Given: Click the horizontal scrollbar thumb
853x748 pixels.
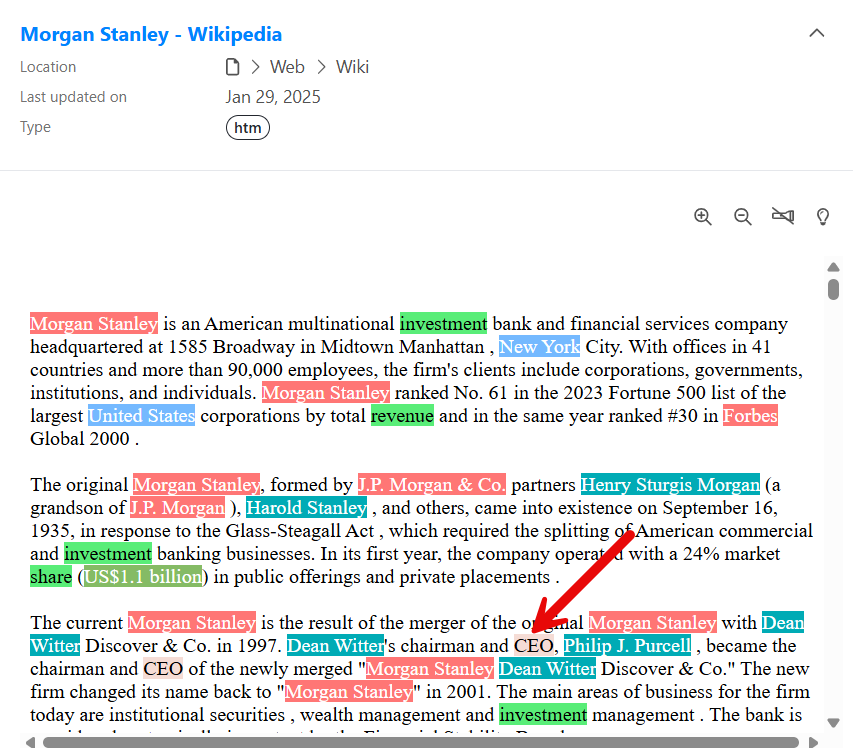Looking at the screenshot, I should point(421,743).
